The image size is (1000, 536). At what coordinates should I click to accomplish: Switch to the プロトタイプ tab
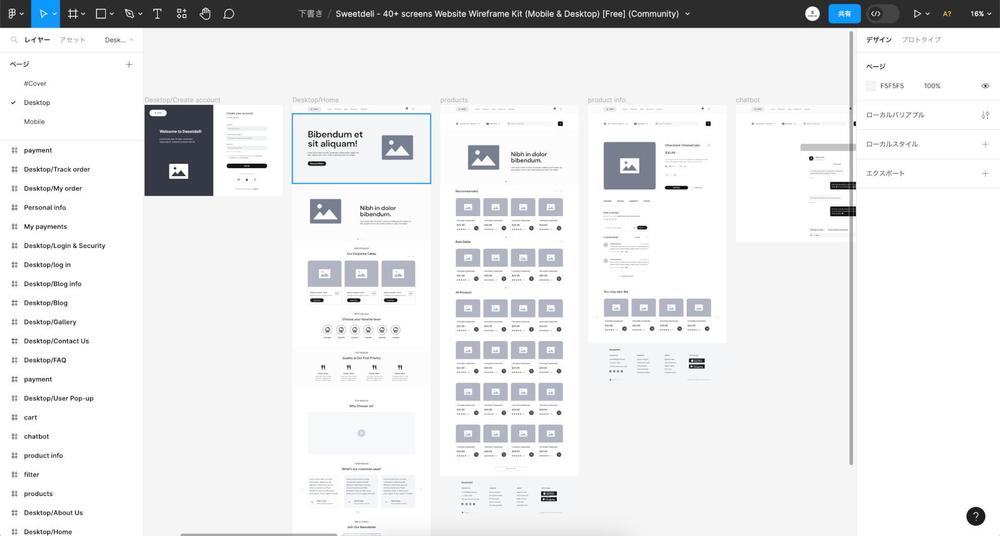click(x=921, y=40)
